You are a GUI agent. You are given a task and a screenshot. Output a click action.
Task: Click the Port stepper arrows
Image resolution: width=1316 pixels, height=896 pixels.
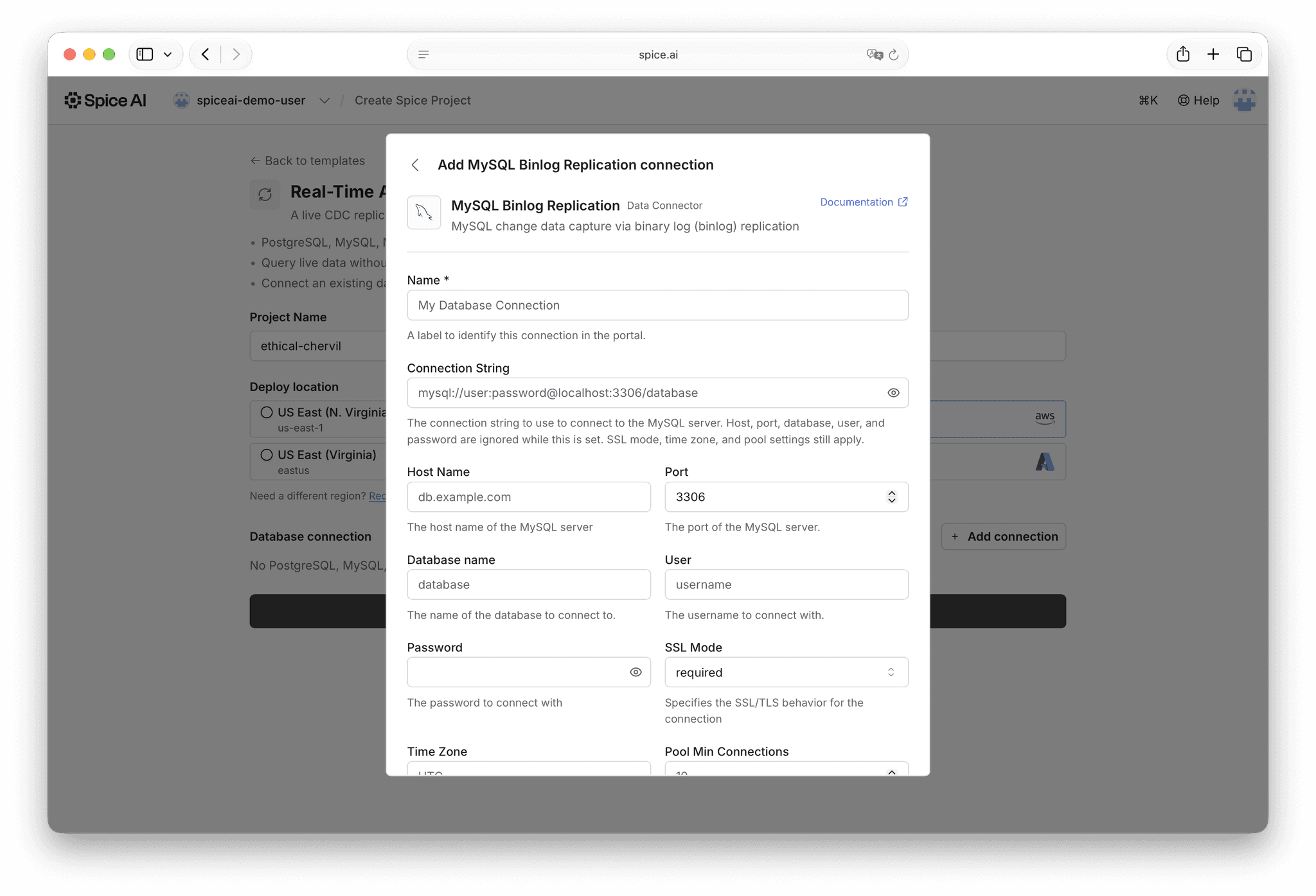(x=892, y=497)
